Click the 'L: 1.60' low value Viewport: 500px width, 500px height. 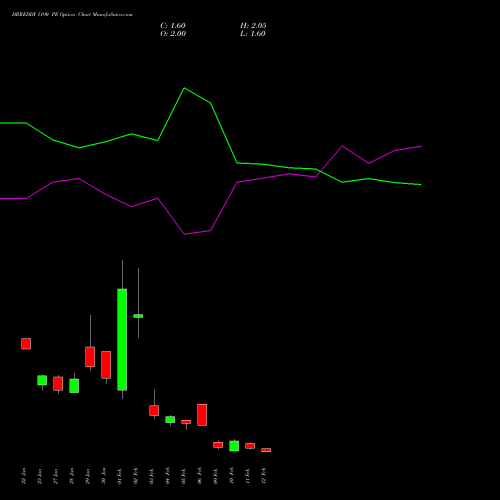(253, 34)
